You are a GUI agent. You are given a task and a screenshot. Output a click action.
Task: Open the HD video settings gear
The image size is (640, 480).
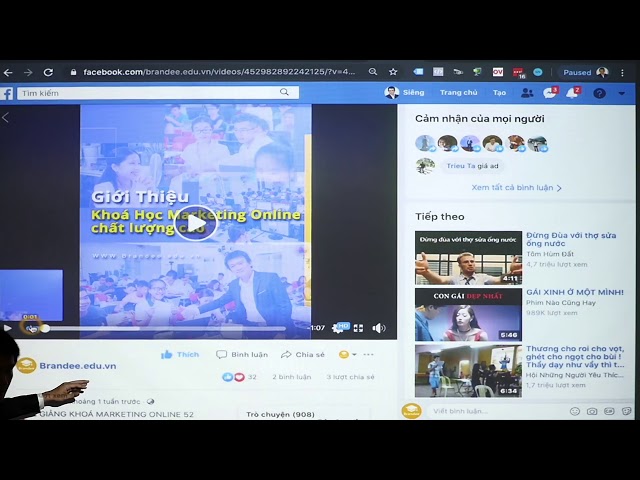point(340,328)
